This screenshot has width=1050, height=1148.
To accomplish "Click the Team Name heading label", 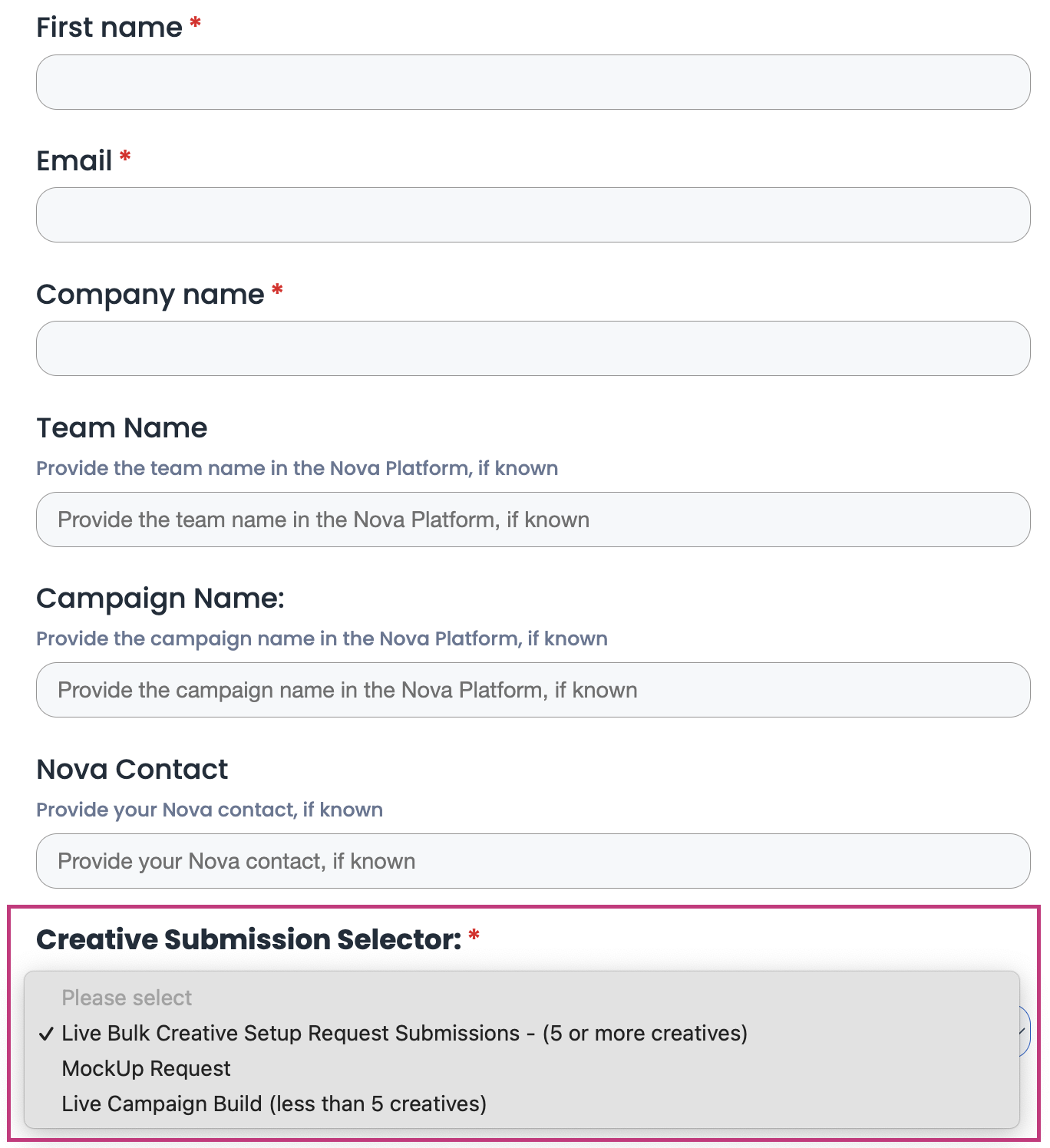I will pos(122,428).
